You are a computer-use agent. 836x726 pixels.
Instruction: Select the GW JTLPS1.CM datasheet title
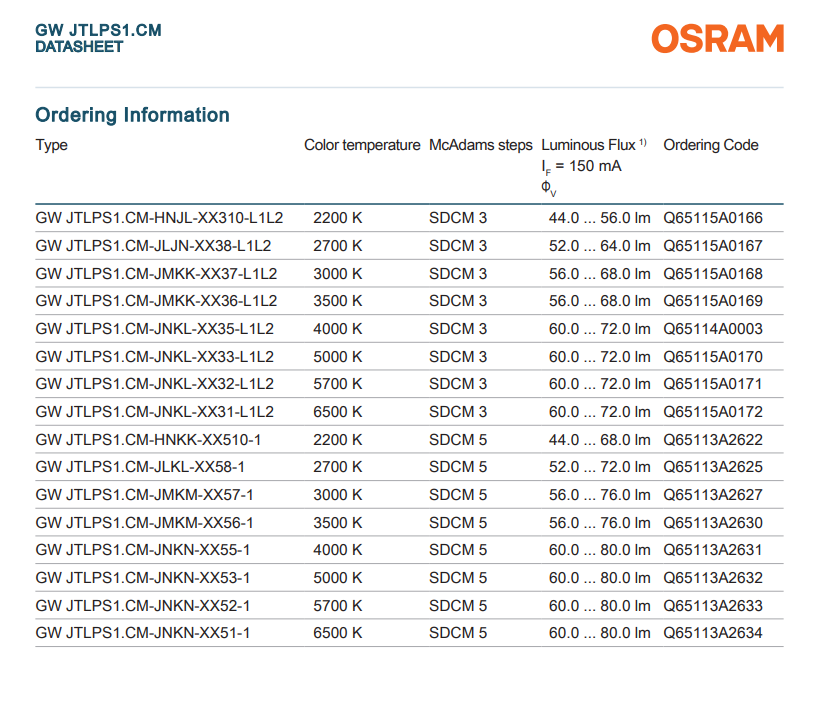pyautogui.click(x=98, y=38)
